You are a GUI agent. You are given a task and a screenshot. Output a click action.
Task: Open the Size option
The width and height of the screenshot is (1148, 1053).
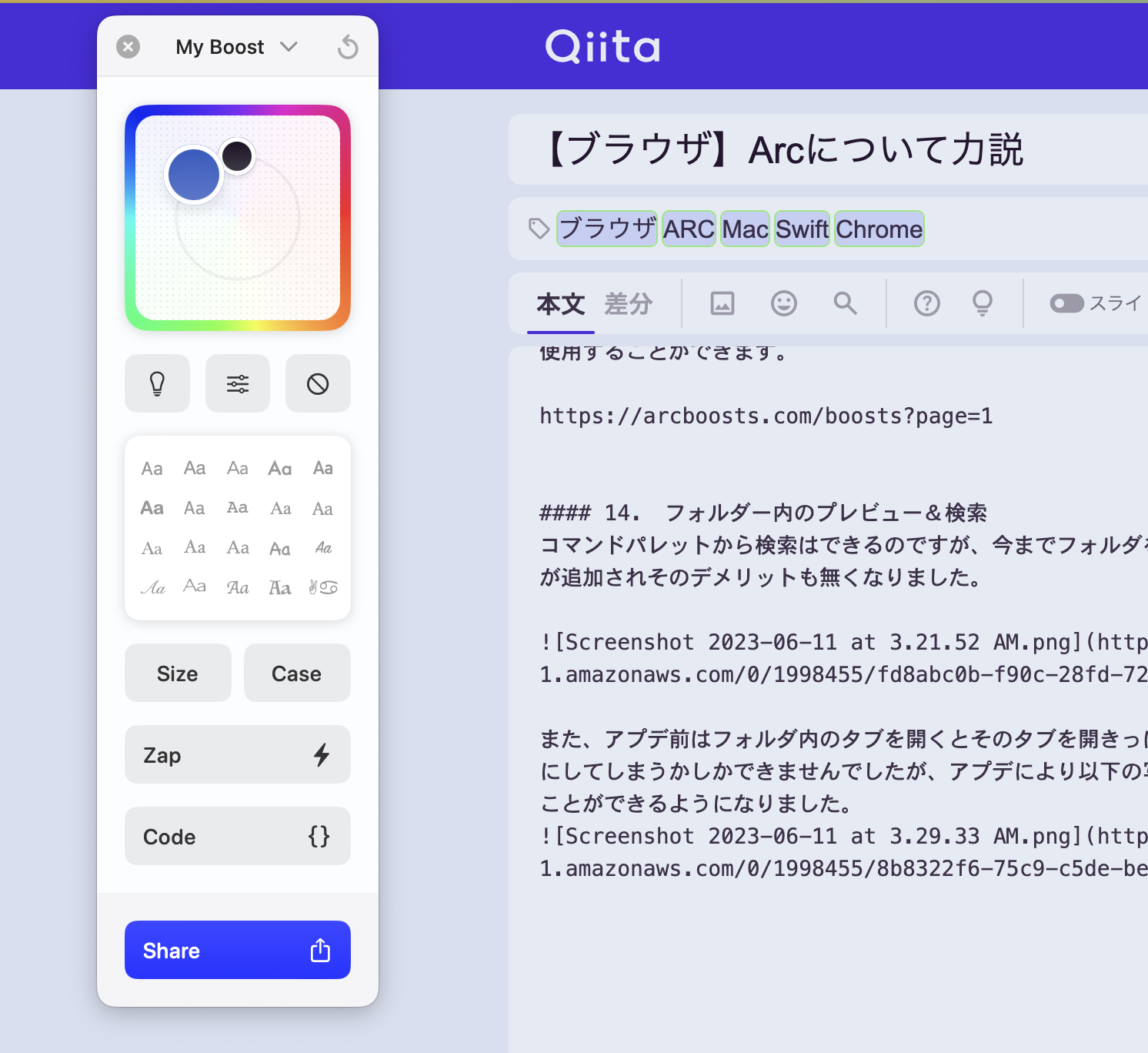(x=178, y=673)
